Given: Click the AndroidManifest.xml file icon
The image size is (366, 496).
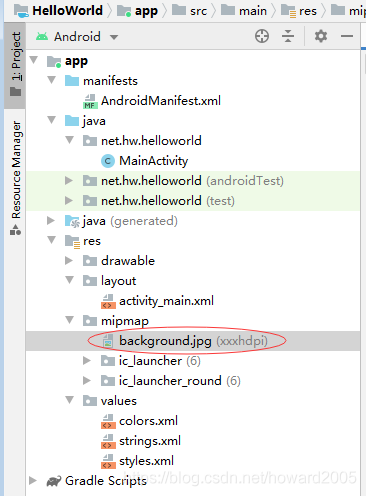Looking at the screenshot, I should 90,101.
